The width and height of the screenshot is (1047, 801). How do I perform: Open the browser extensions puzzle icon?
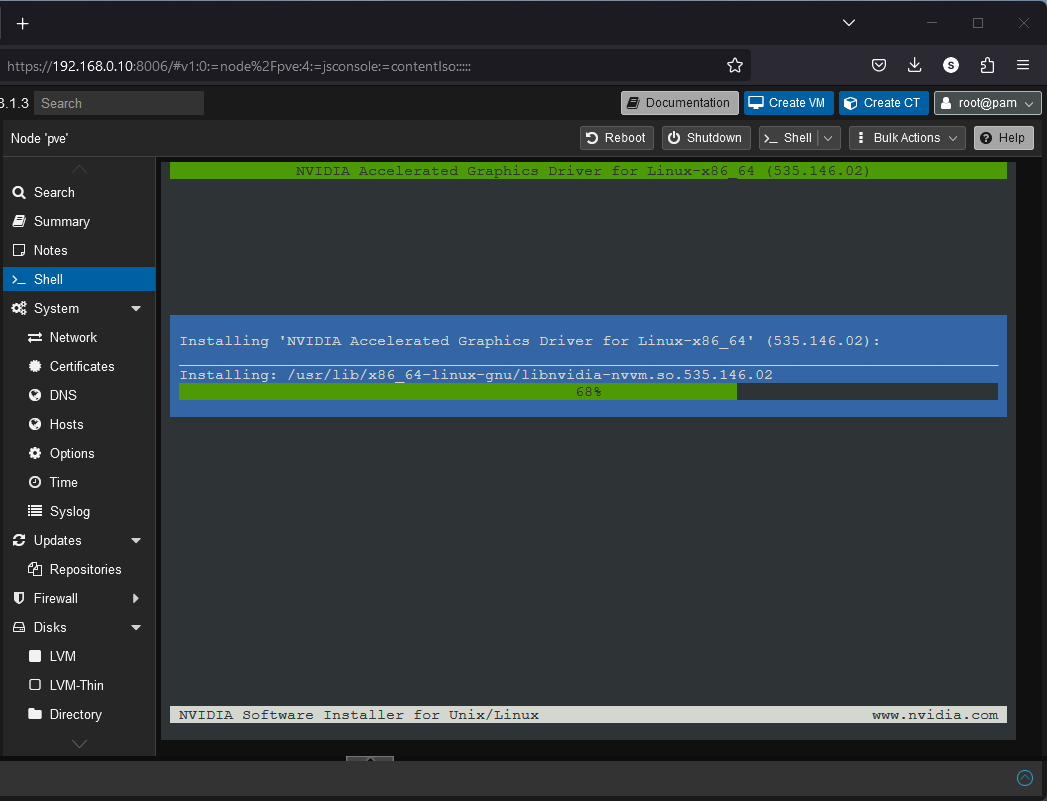[x=987, y=65]
